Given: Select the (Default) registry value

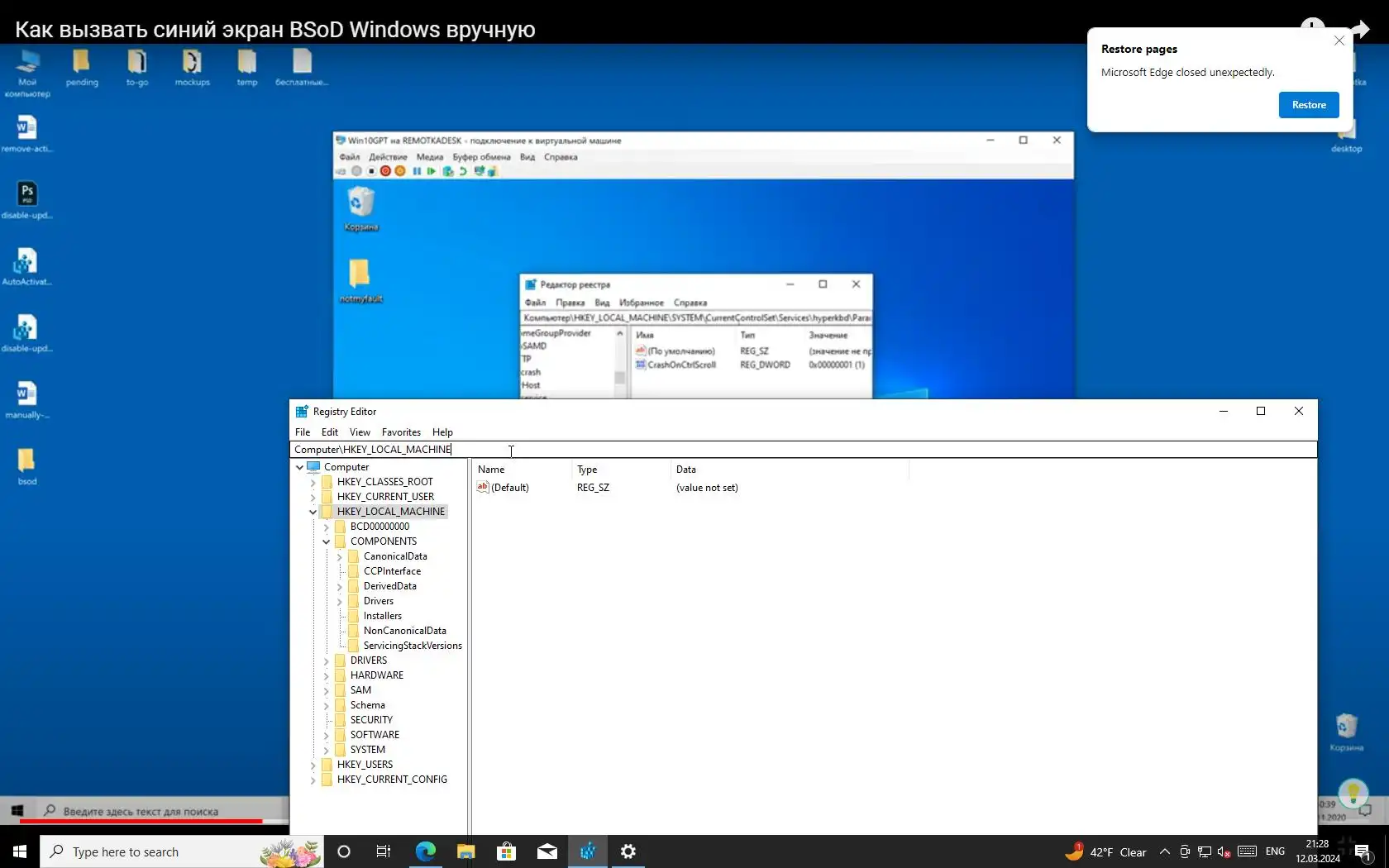Looking at the screenshot, I should [503, 488].
